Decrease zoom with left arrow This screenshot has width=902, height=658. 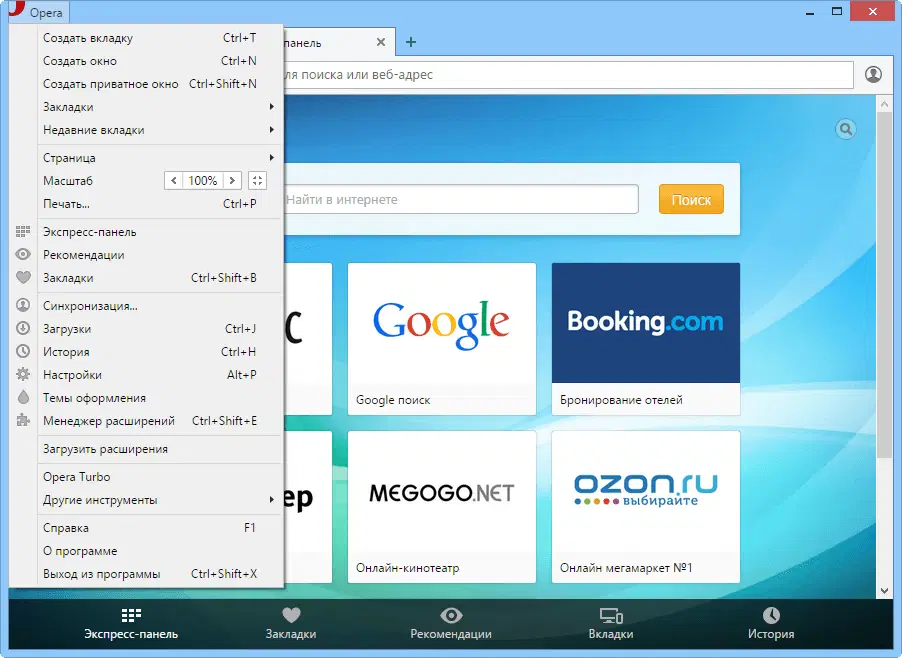(x=174, y=181)
